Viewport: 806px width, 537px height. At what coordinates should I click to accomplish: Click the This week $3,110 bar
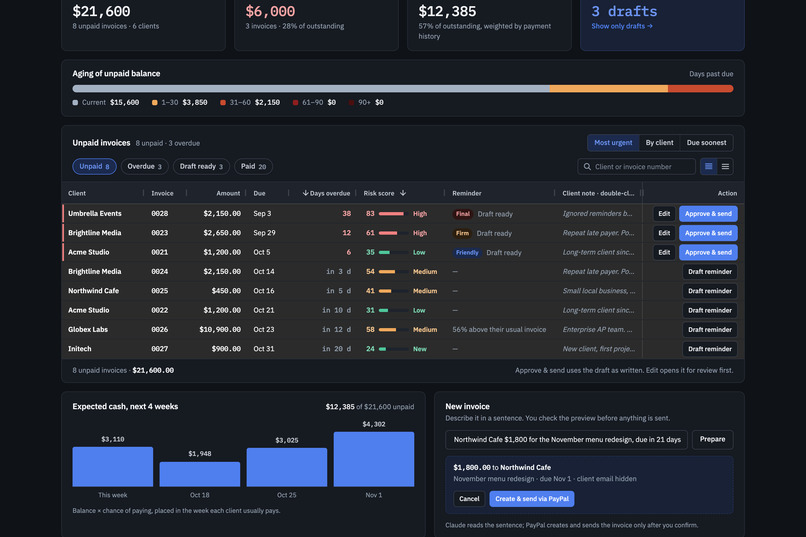click(x=113, y=467)
